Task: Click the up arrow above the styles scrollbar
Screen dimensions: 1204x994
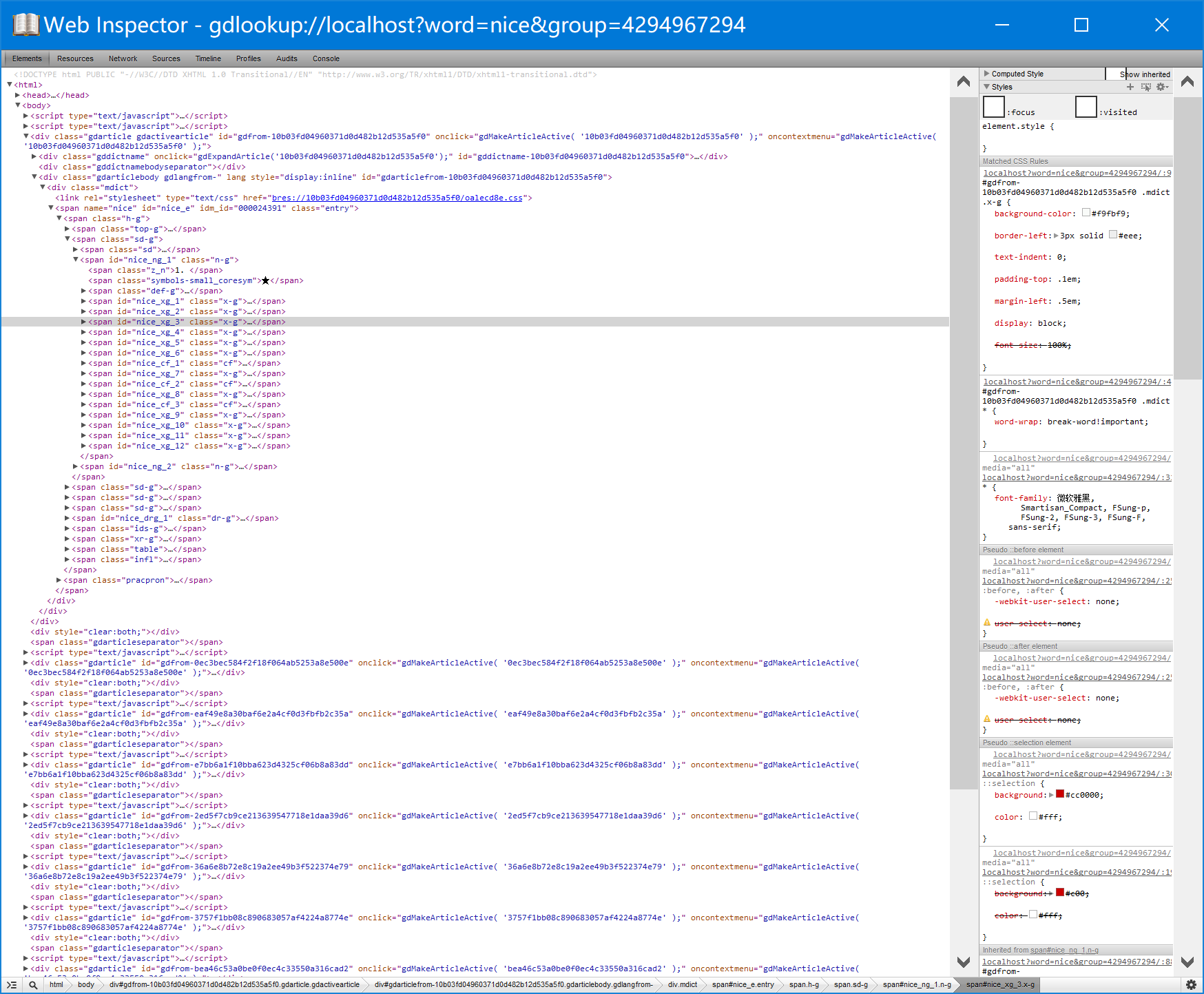Action: click(x=1187, y=81)
